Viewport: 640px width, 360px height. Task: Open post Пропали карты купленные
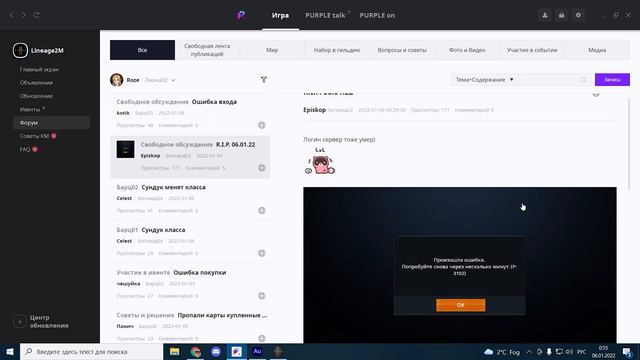point(222,315)
